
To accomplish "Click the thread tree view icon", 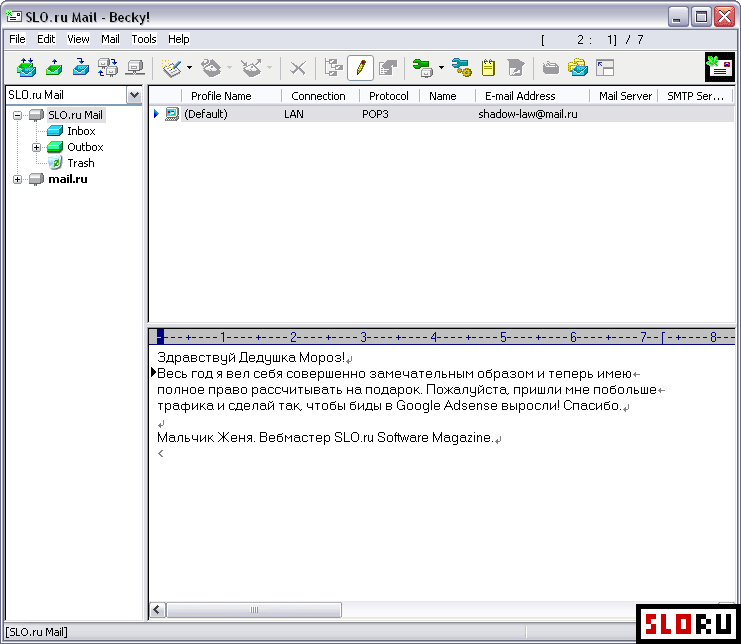I will [333, 68].
